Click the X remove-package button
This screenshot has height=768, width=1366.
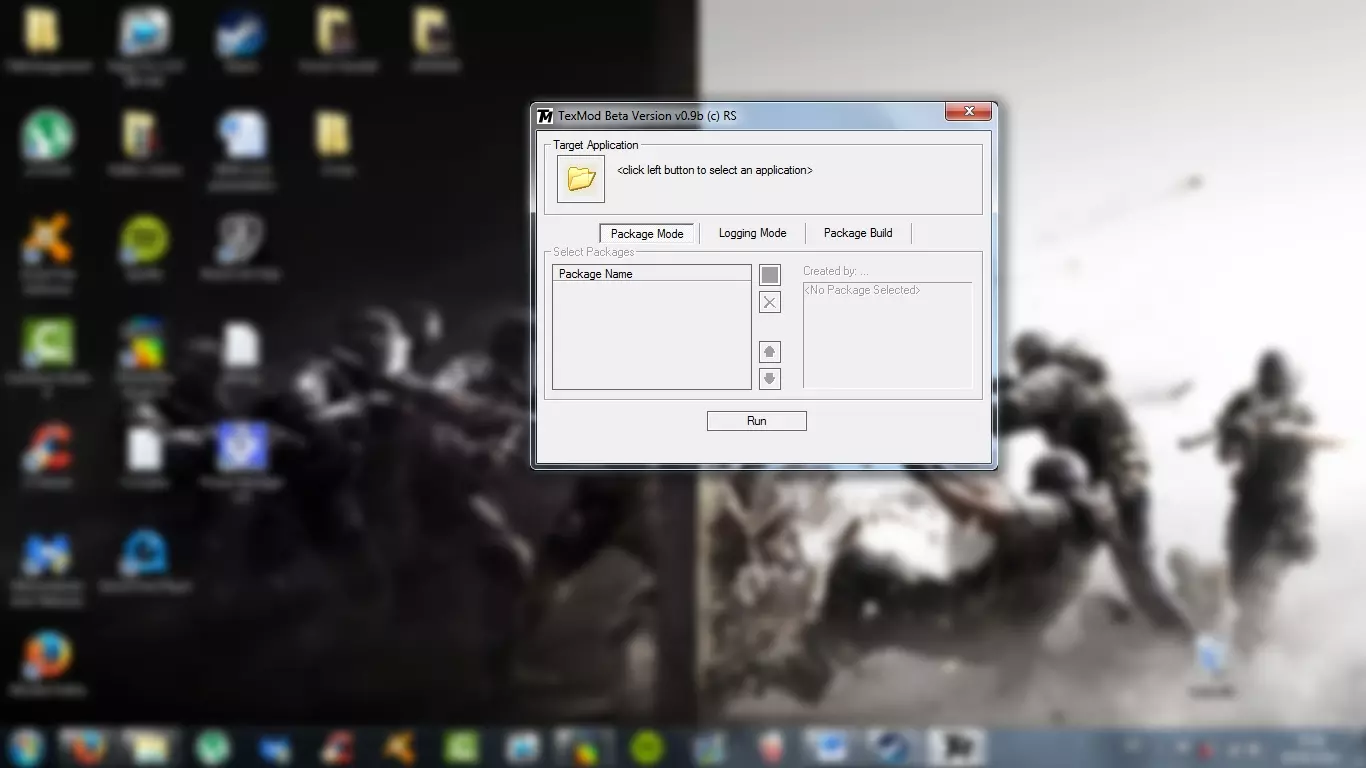coord(770,302)
